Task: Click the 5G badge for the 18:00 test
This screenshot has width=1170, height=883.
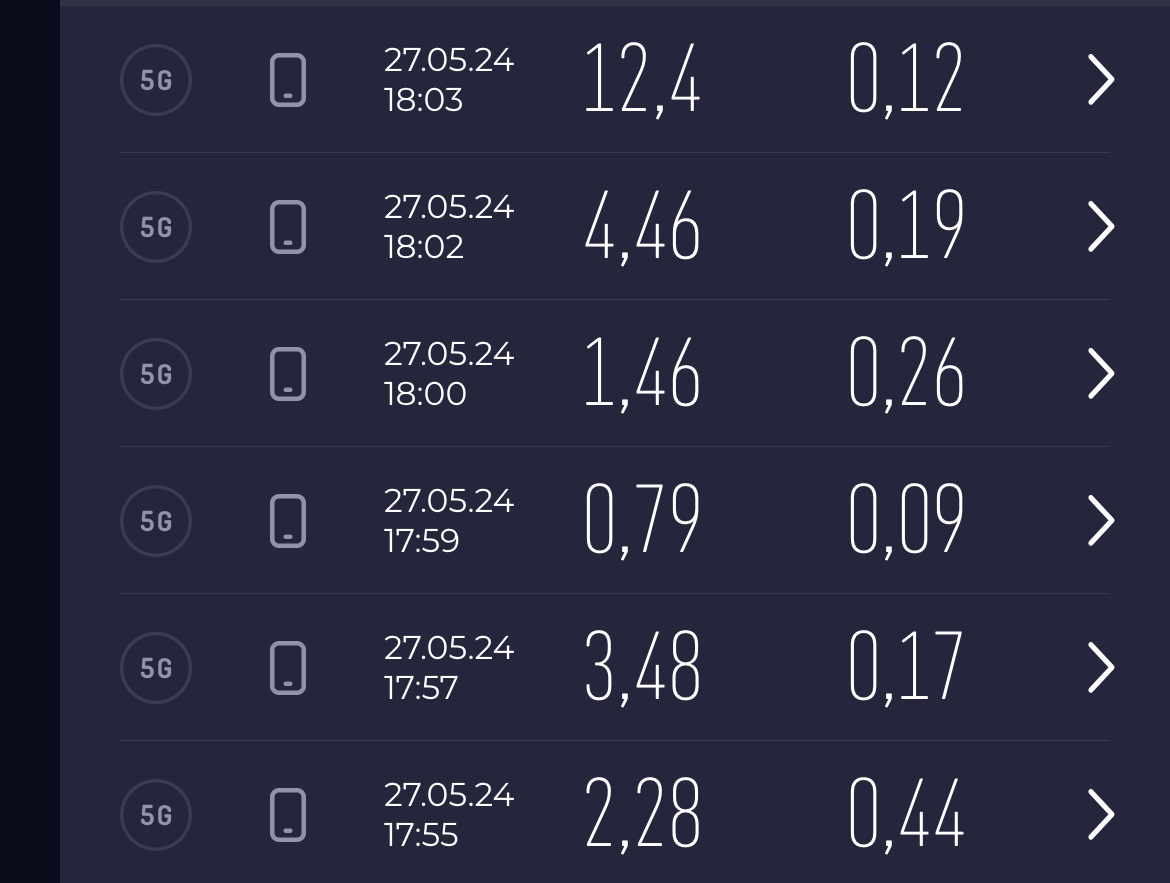Action: click(x=156, y=374)
